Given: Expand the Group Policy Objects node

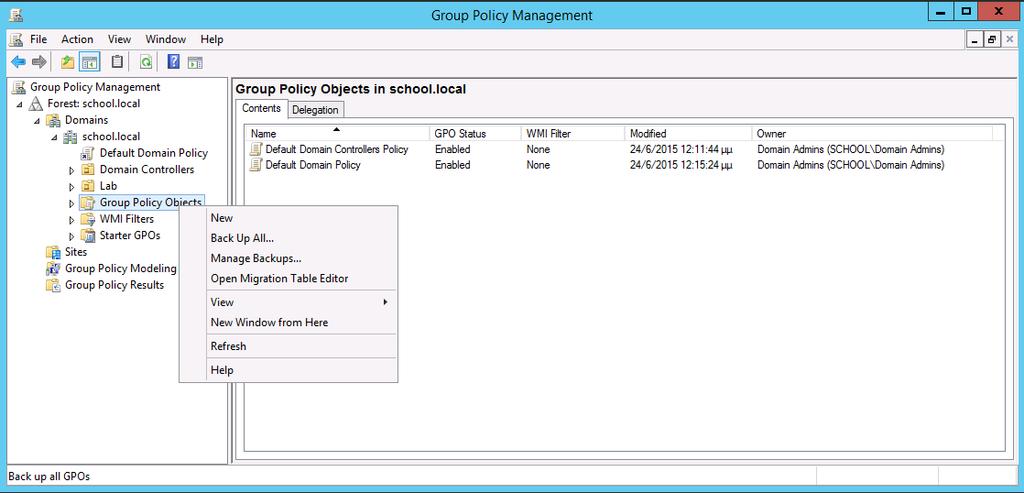Looking at the screenshot, I should pos(72,203).
